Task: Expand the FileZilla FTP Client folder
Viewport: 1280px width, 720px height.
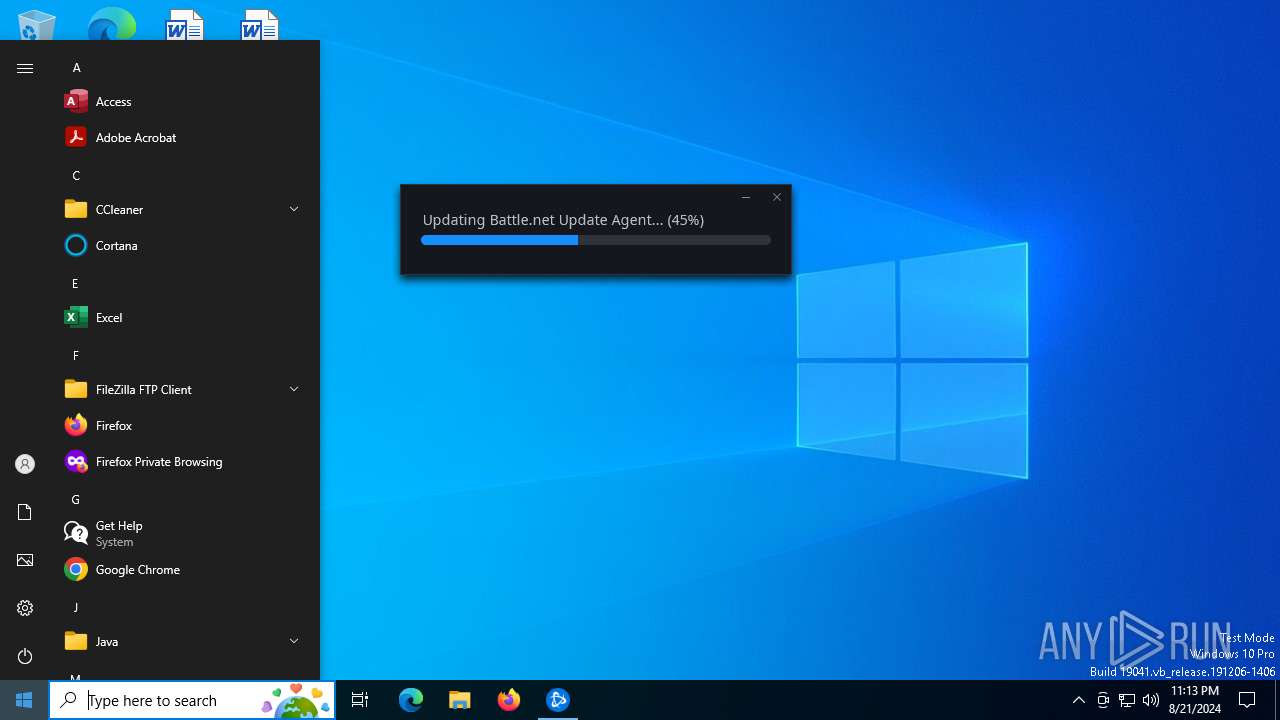Action: click(294, 389)
